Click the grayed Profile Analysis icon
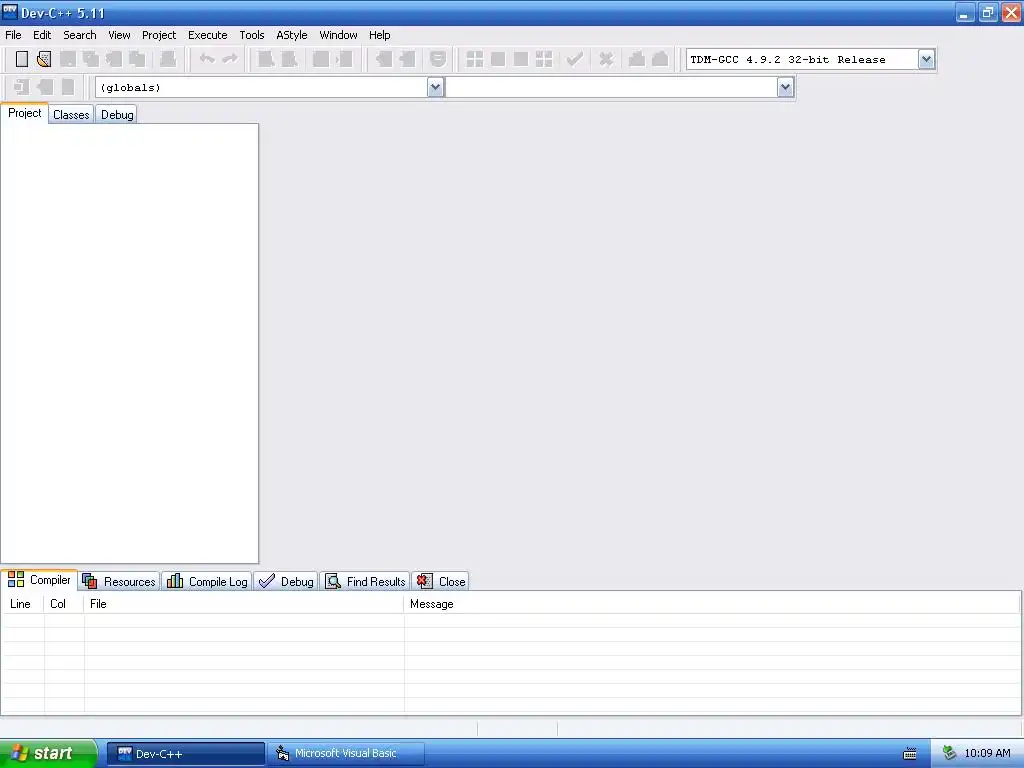The image size is (1024, 768). 637,59
